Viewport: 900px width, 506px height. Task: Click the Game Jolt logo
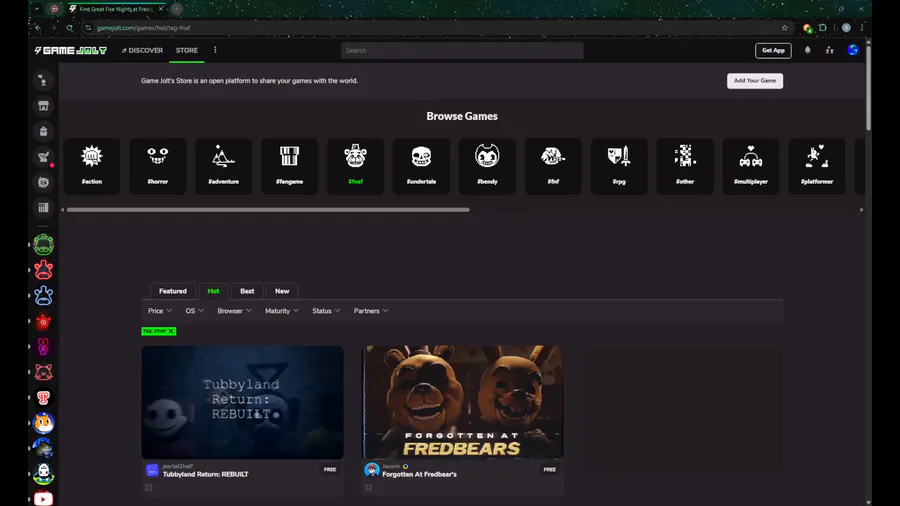(x=71, y=50)
